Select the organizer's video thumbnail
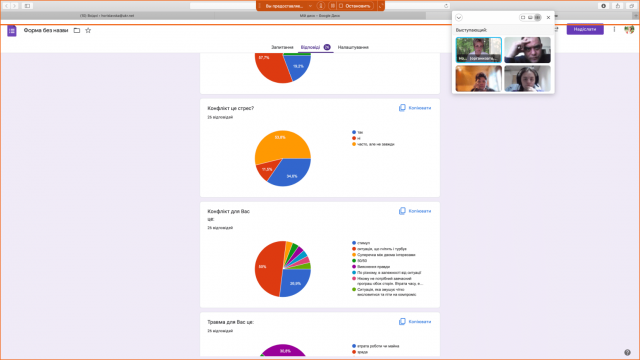 (478, 50)
